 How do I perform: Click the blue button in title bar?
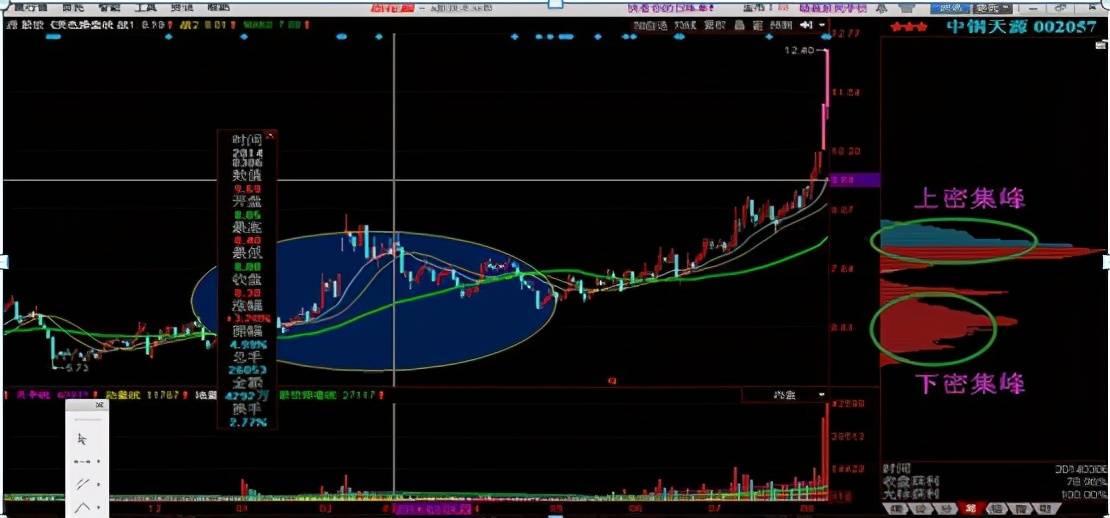(950, 8)
